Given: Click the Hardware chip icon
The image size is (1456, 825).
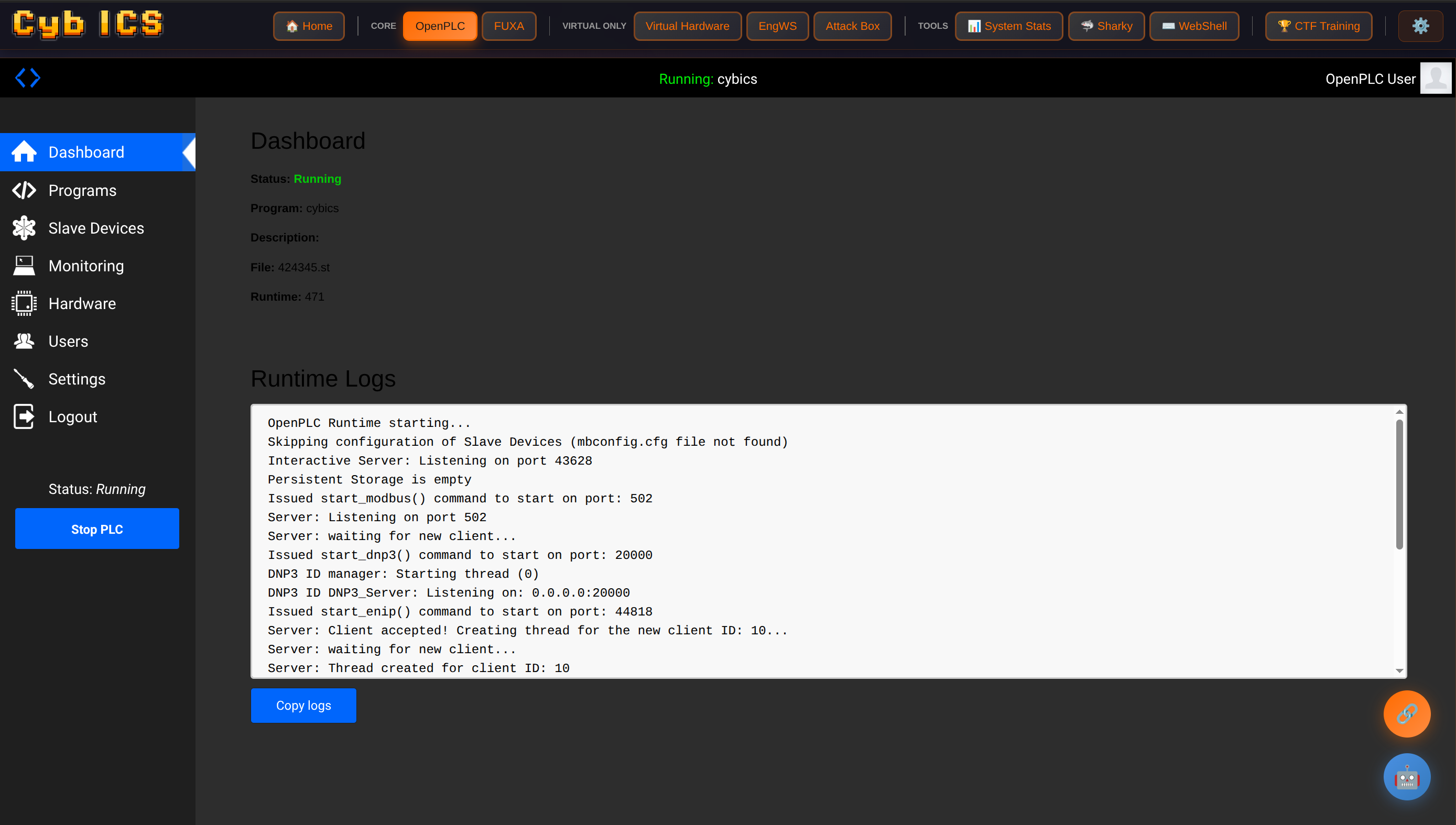Looking at the screenshot, I should (x=24, y=304).
